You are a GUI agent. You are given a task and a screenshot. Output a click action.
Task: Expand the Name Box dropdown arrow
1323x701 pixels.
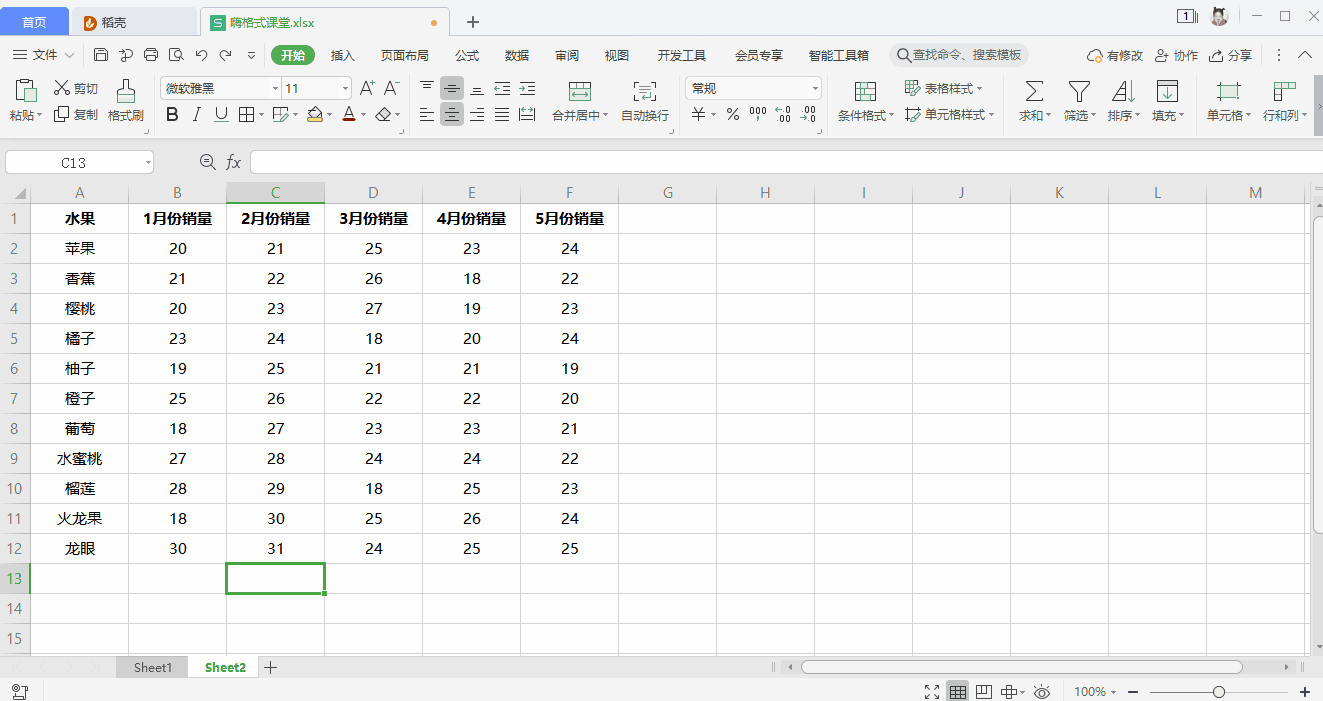pos(148,162)
